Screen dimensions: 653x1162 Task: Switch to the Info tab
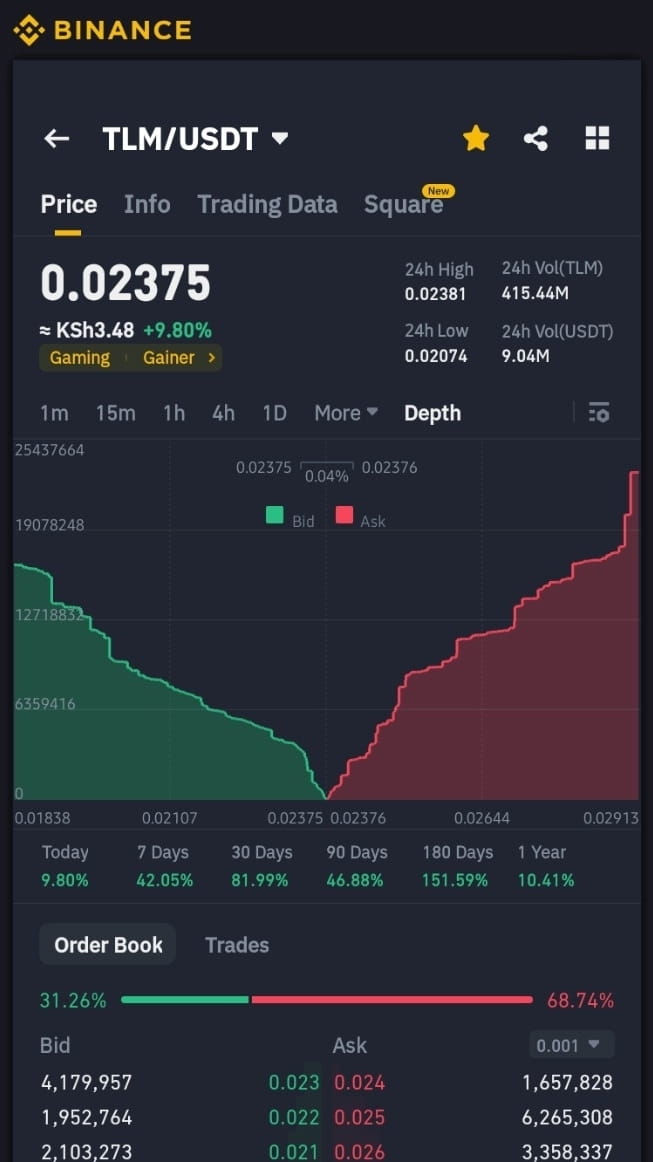147,205
